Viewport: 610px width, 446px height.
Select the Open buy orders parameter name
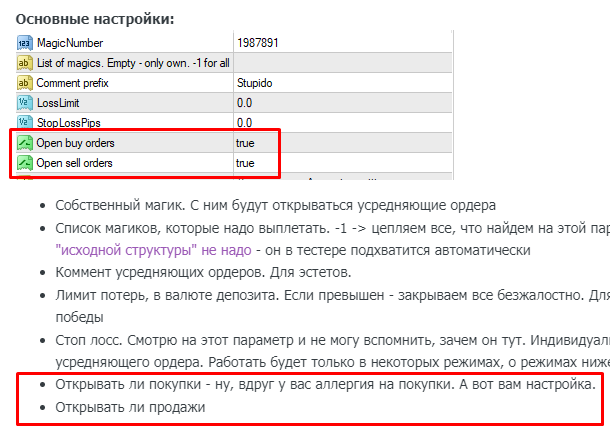tap(75, 143)
